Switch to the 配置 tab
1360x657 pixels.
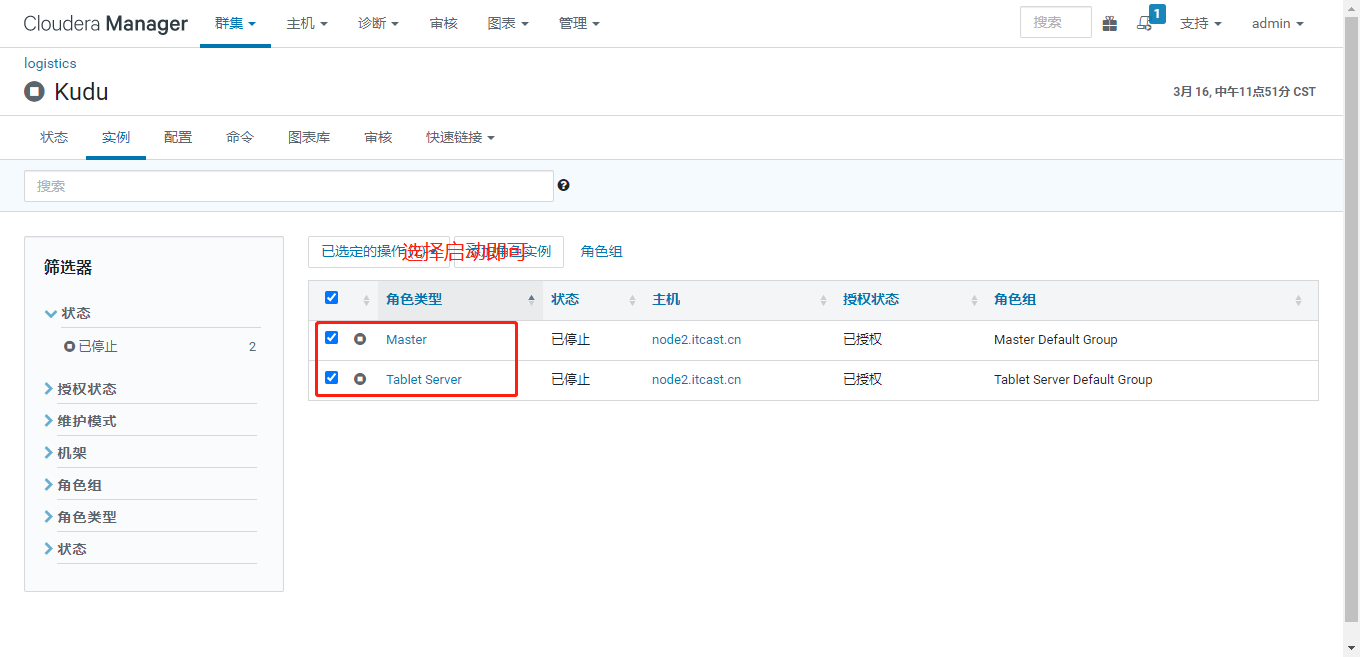178,137
